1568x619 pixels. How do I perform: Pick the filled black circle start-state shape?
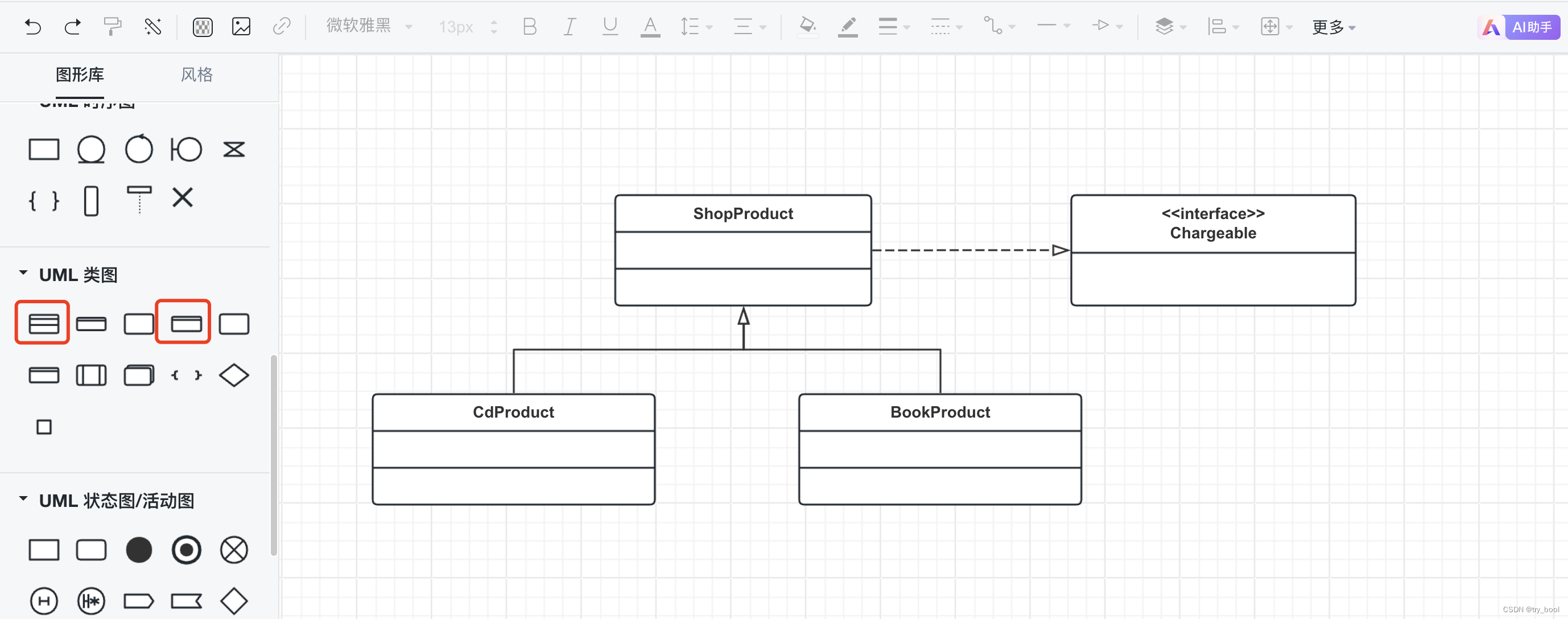point(139,550)
